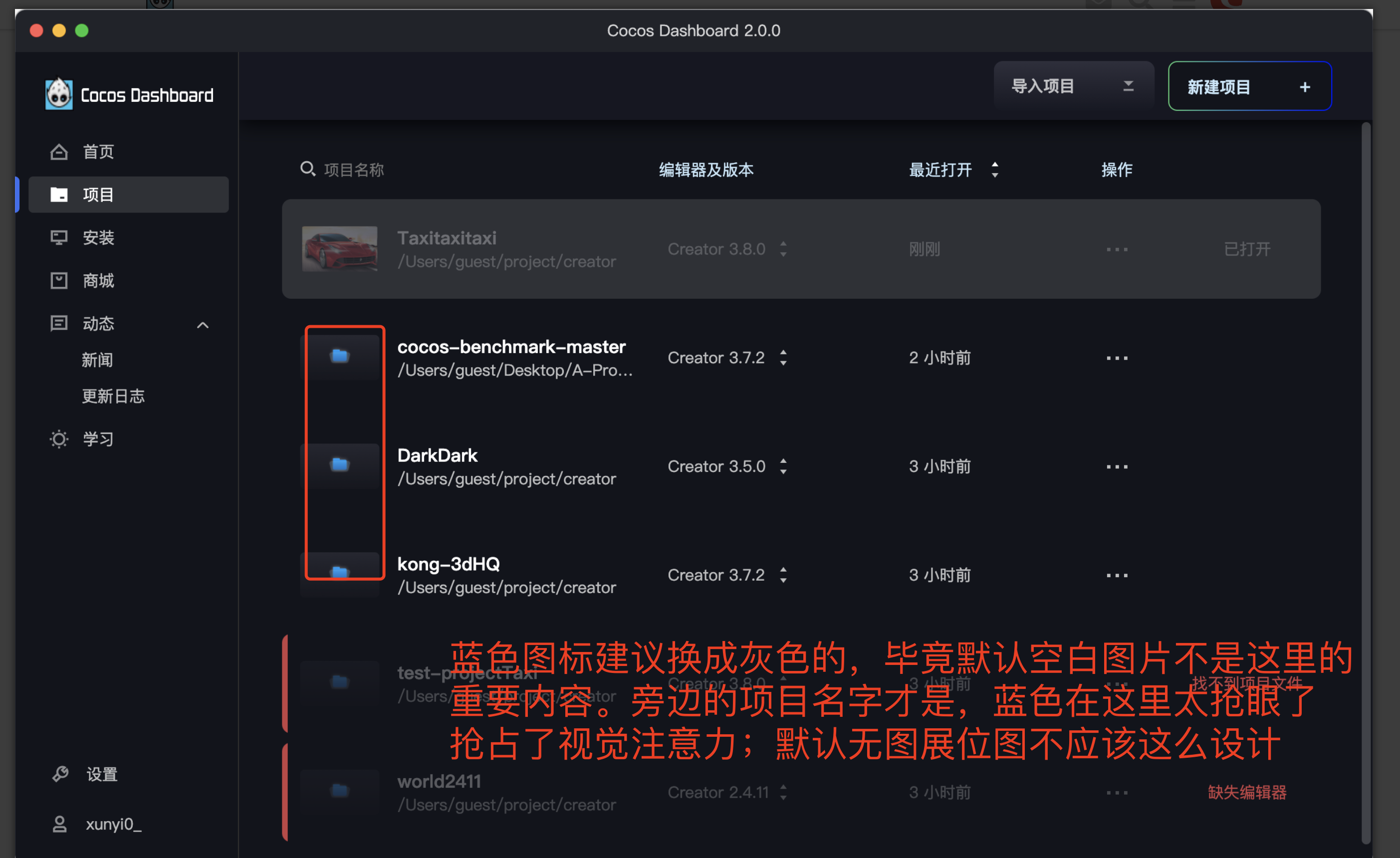1400x858 pixels.
Task: Click the xunyi0_ user account icon
Action: point(60,824)
